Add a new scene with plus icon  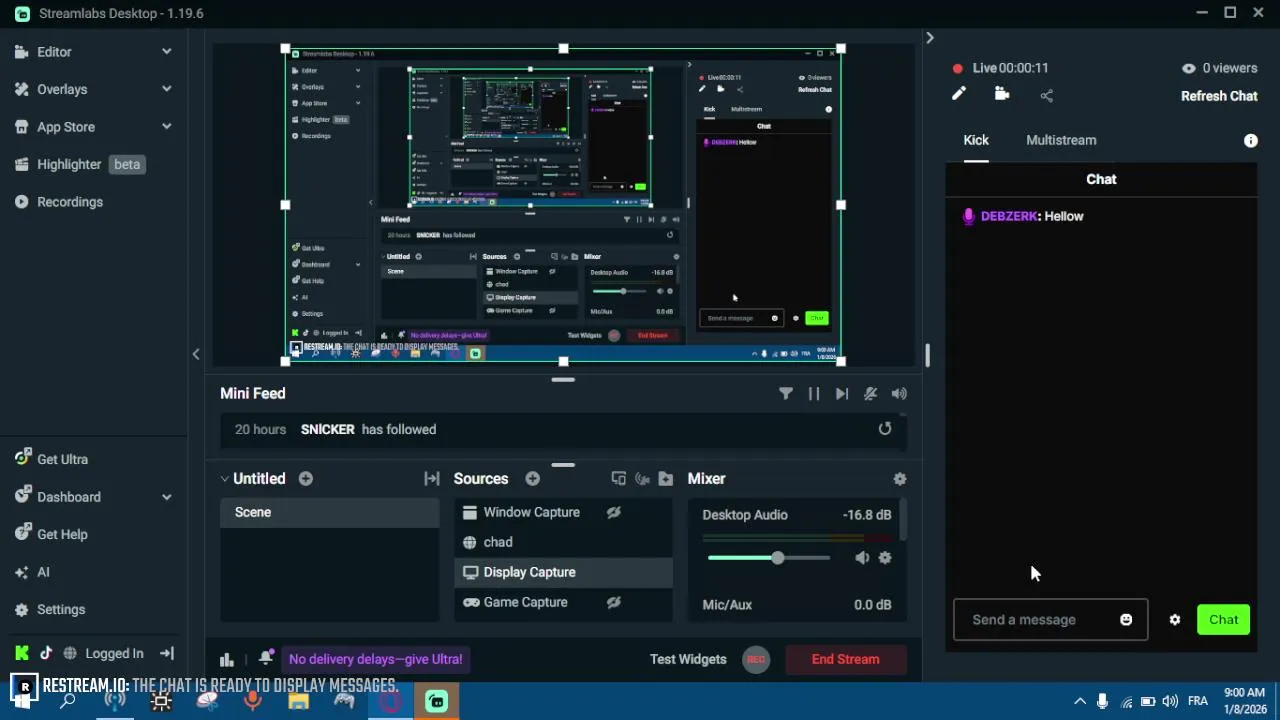pos(306,479)
